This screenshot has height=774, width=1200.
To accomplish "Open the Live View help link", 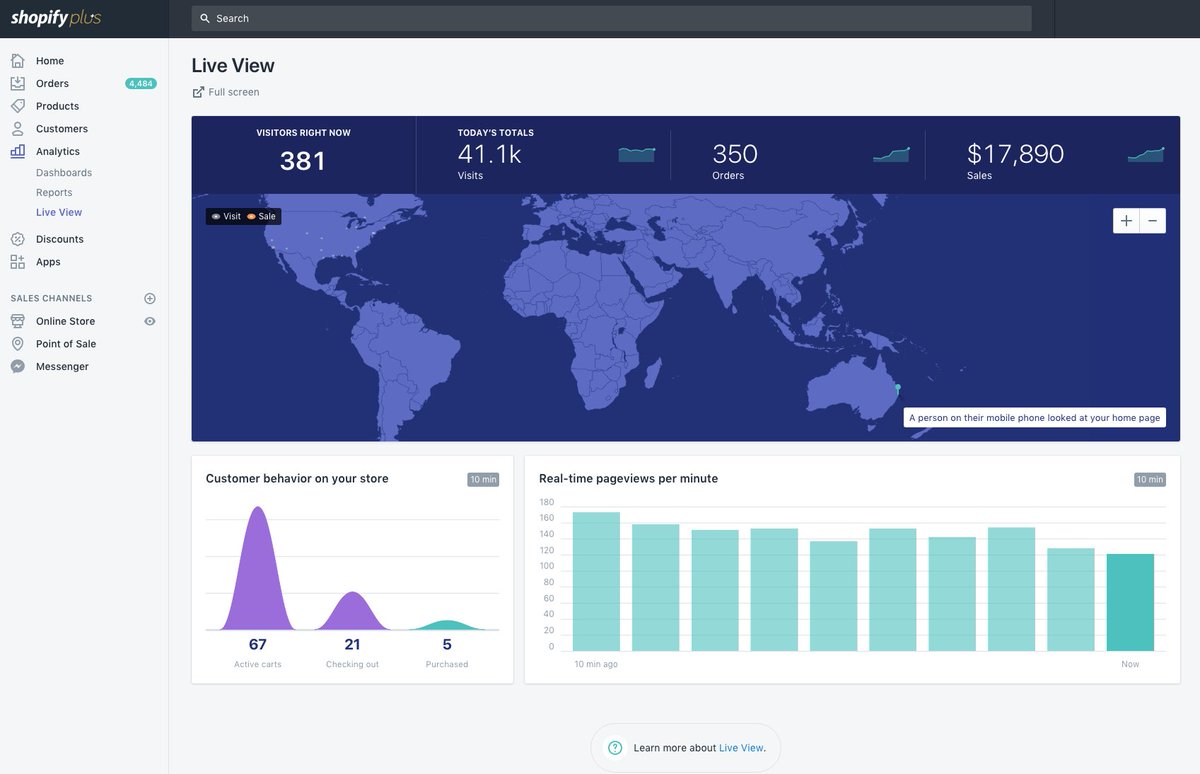I will click(x=741, y=748).
